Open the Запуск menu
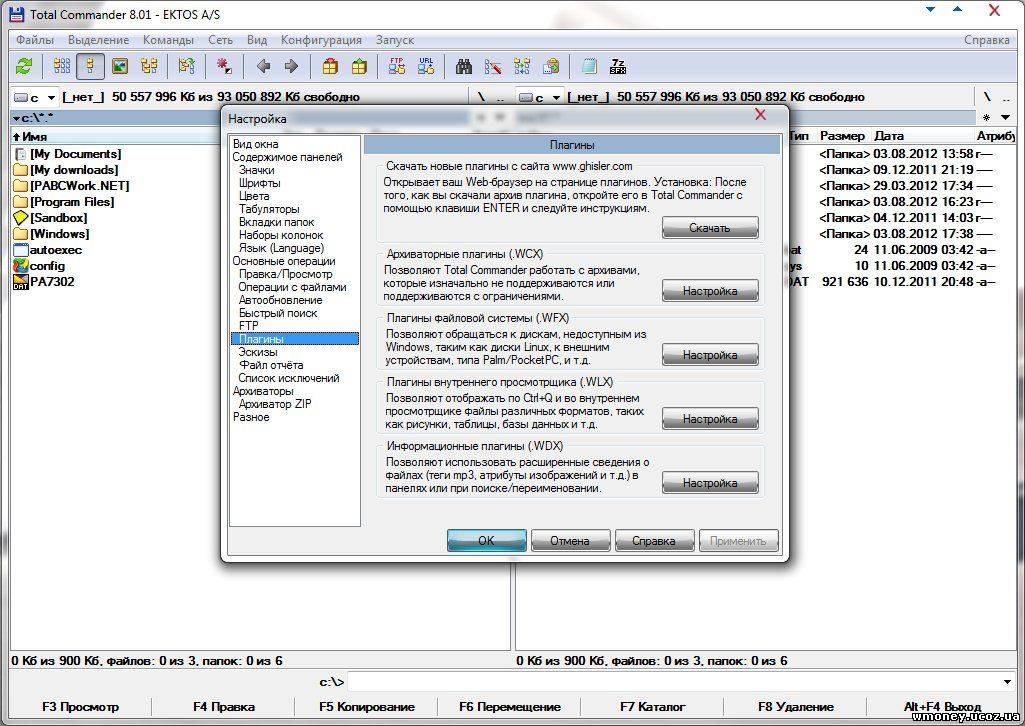The image size is (1025, 726). pyautogui.click(x=395, y=40)
